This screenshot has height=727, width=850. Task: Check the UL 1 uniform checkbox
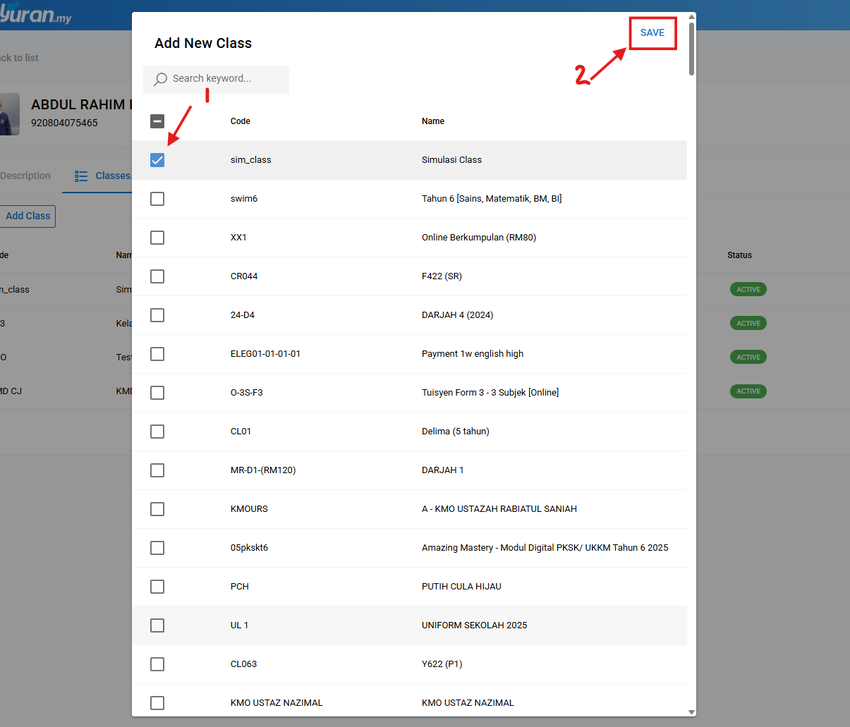coord(157,626)
